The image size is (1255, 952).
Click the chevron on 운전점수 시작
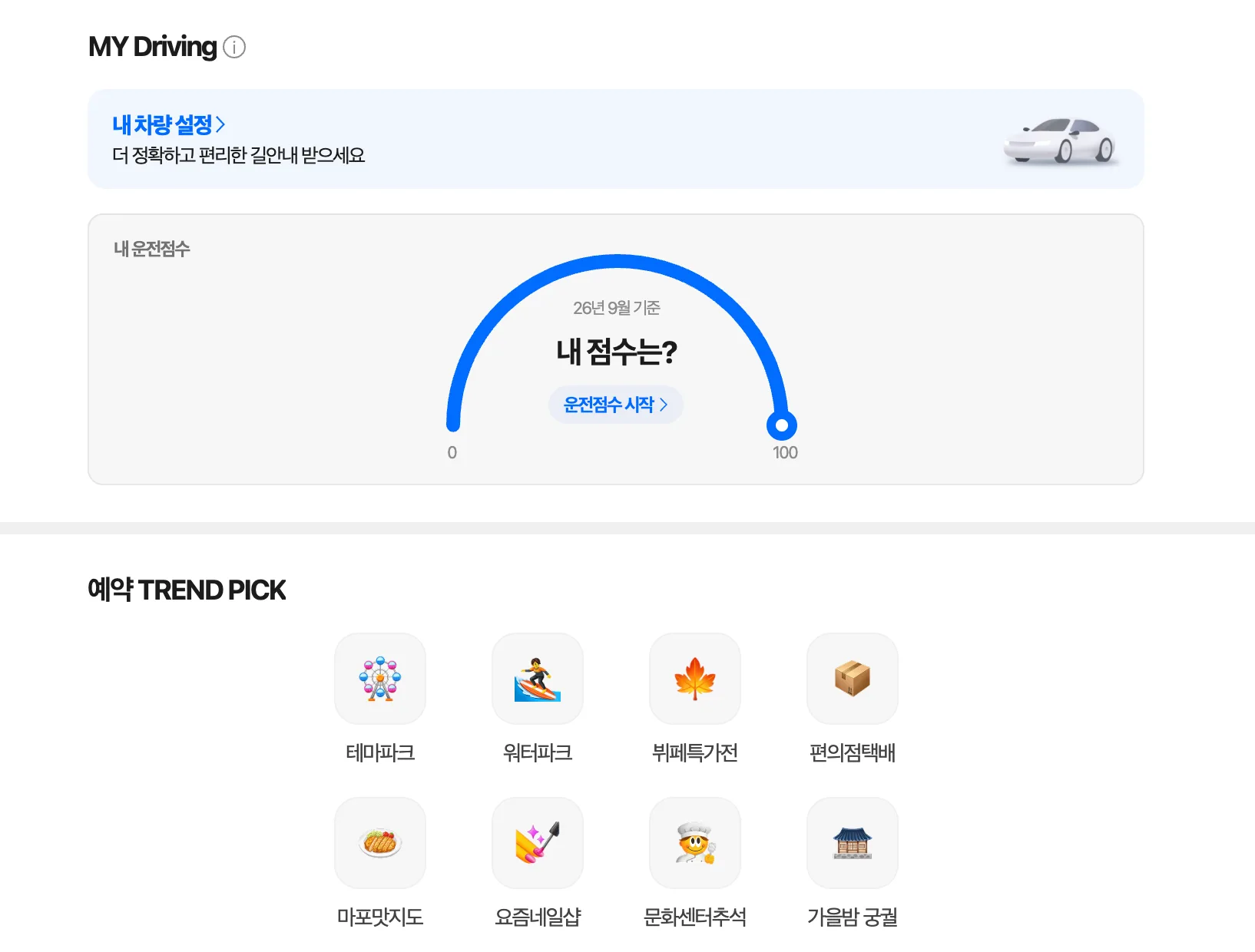pyautogui.click(x=664, y=405)
